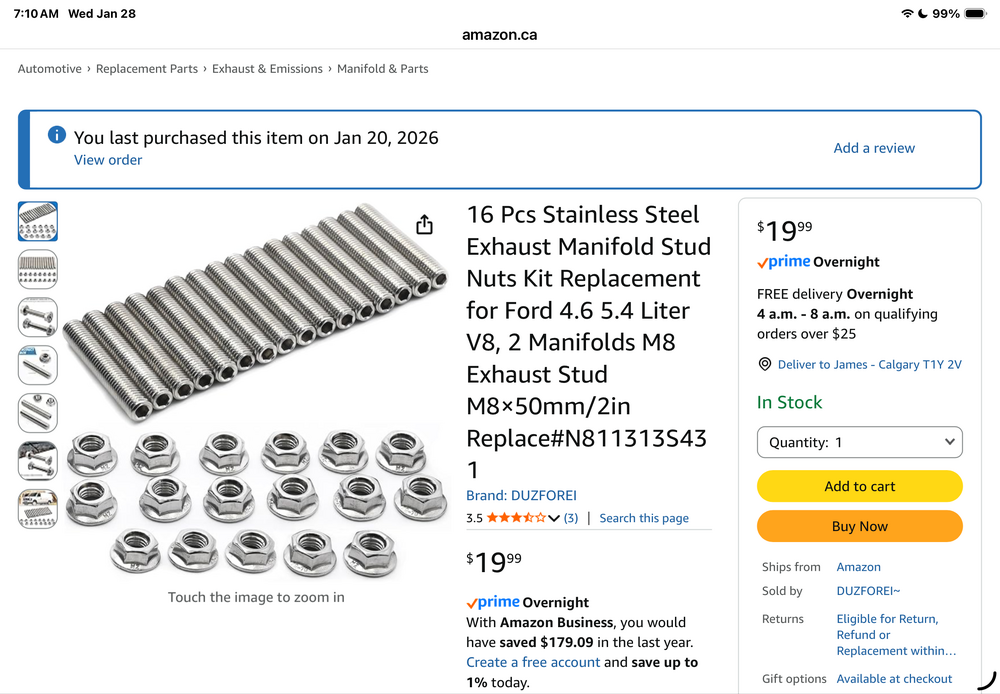Open the View order link

pos(108,160)
